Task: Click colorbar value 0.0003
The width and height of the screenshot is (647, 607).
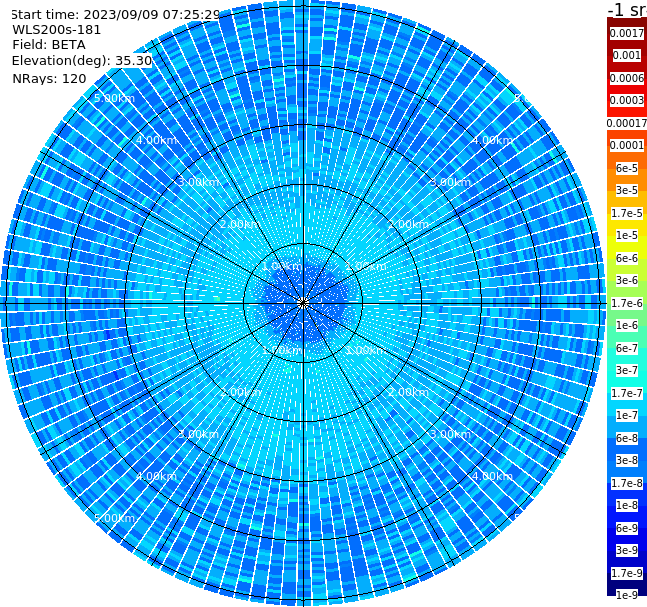Action: tap(627, 100)
